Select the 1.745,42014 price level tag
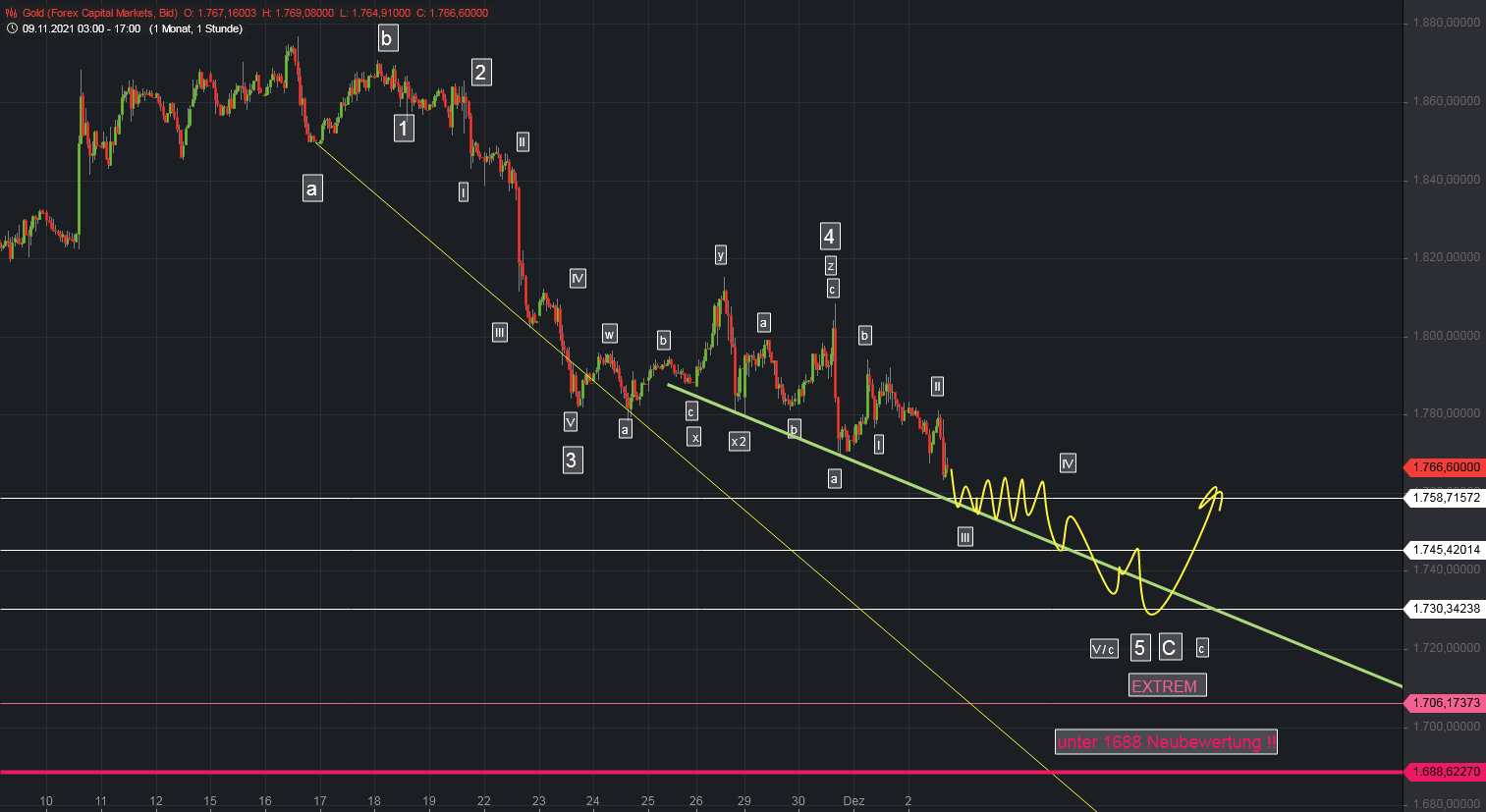1486x812 pixels. pyautogui.click(x=1445, y=550)
